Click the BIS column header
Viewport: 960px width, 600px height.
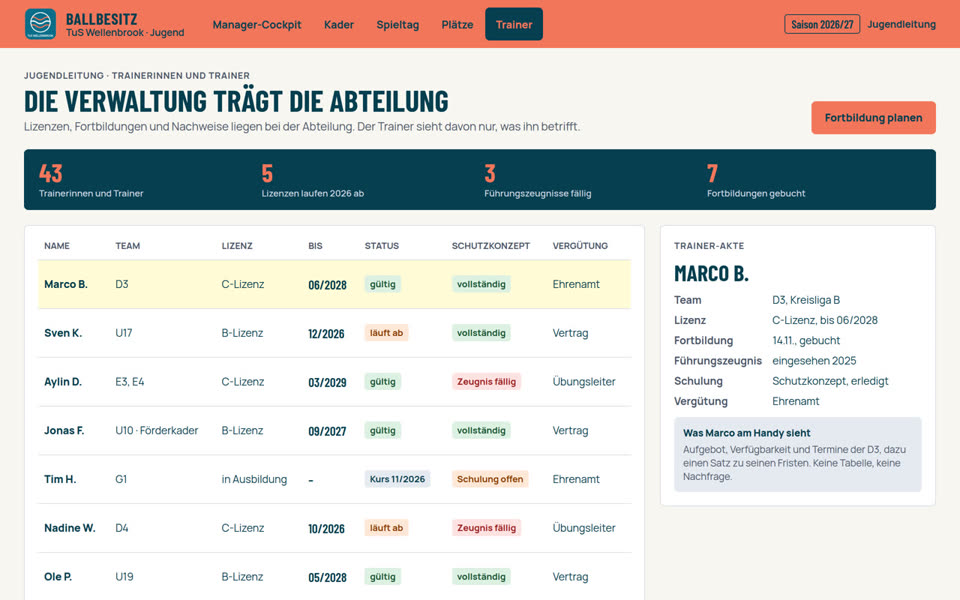click(x=315, y=246)
